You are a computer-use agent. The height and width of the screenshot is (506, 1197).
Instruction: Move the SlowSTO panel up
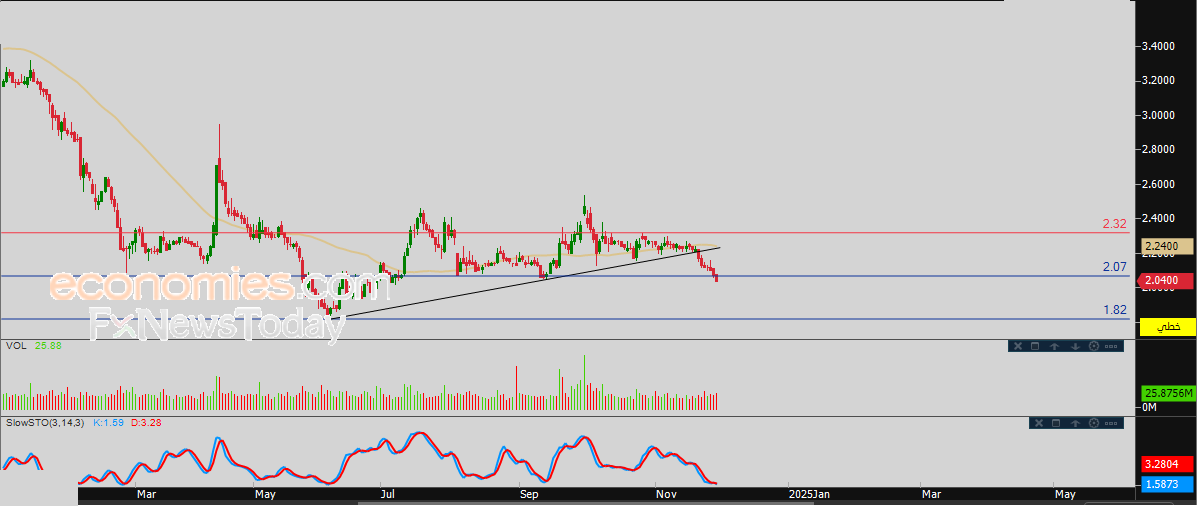(1076, 423)
